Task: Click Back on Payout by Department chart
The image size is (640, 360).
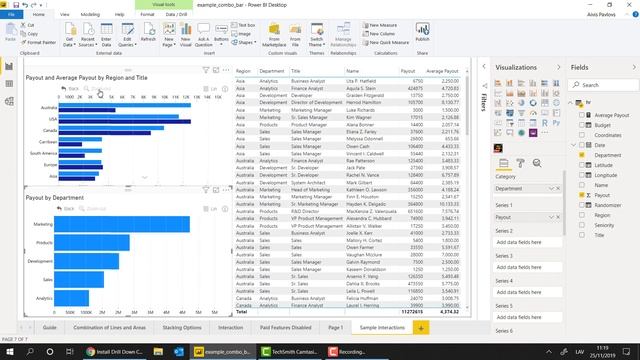Action: (65, 209)
